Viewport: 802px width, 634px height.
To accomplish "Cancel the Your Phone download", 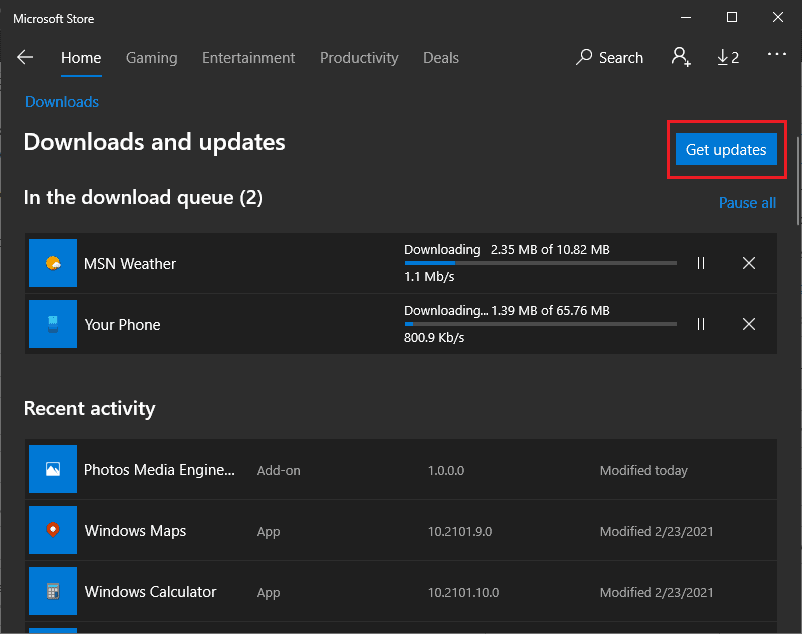I will (749, 324).
